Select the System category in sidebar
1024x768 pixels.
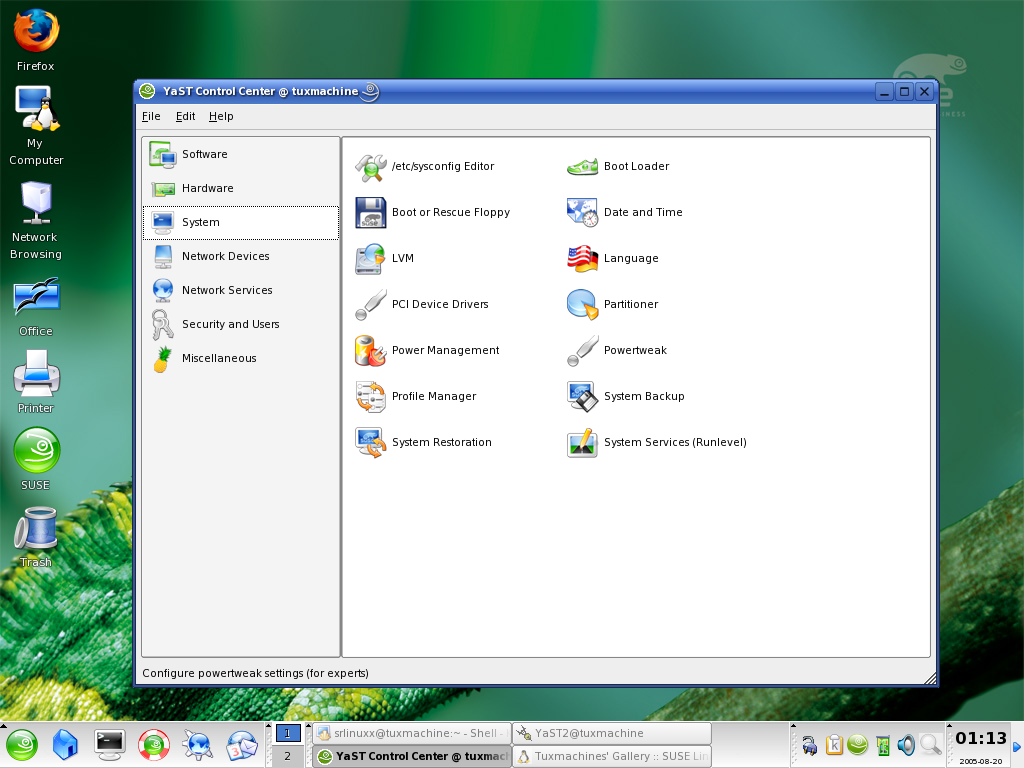[x=241, y=222]
